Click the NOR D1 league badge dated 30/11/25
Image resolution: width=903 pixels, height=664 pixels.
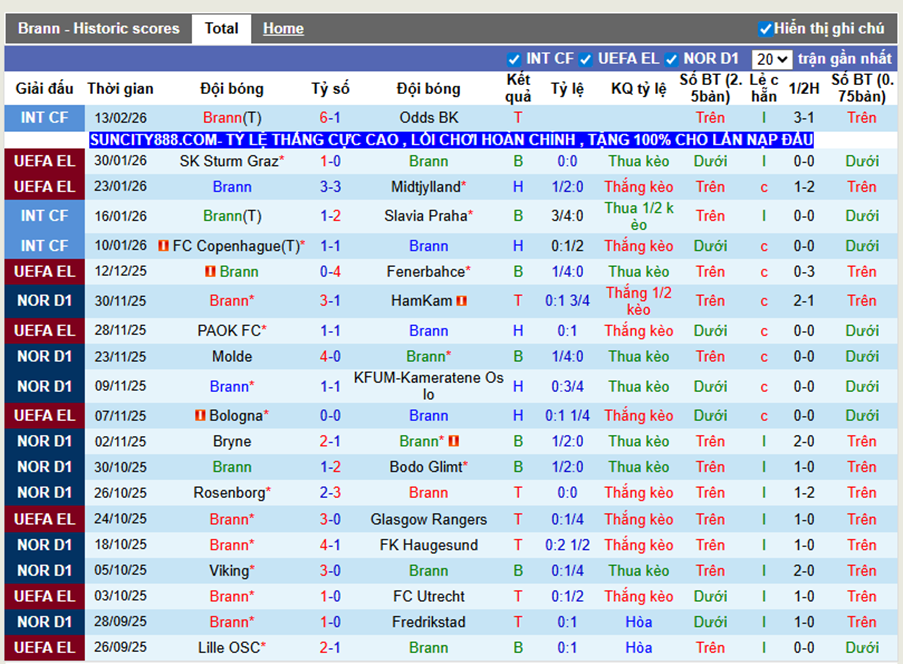44,301
